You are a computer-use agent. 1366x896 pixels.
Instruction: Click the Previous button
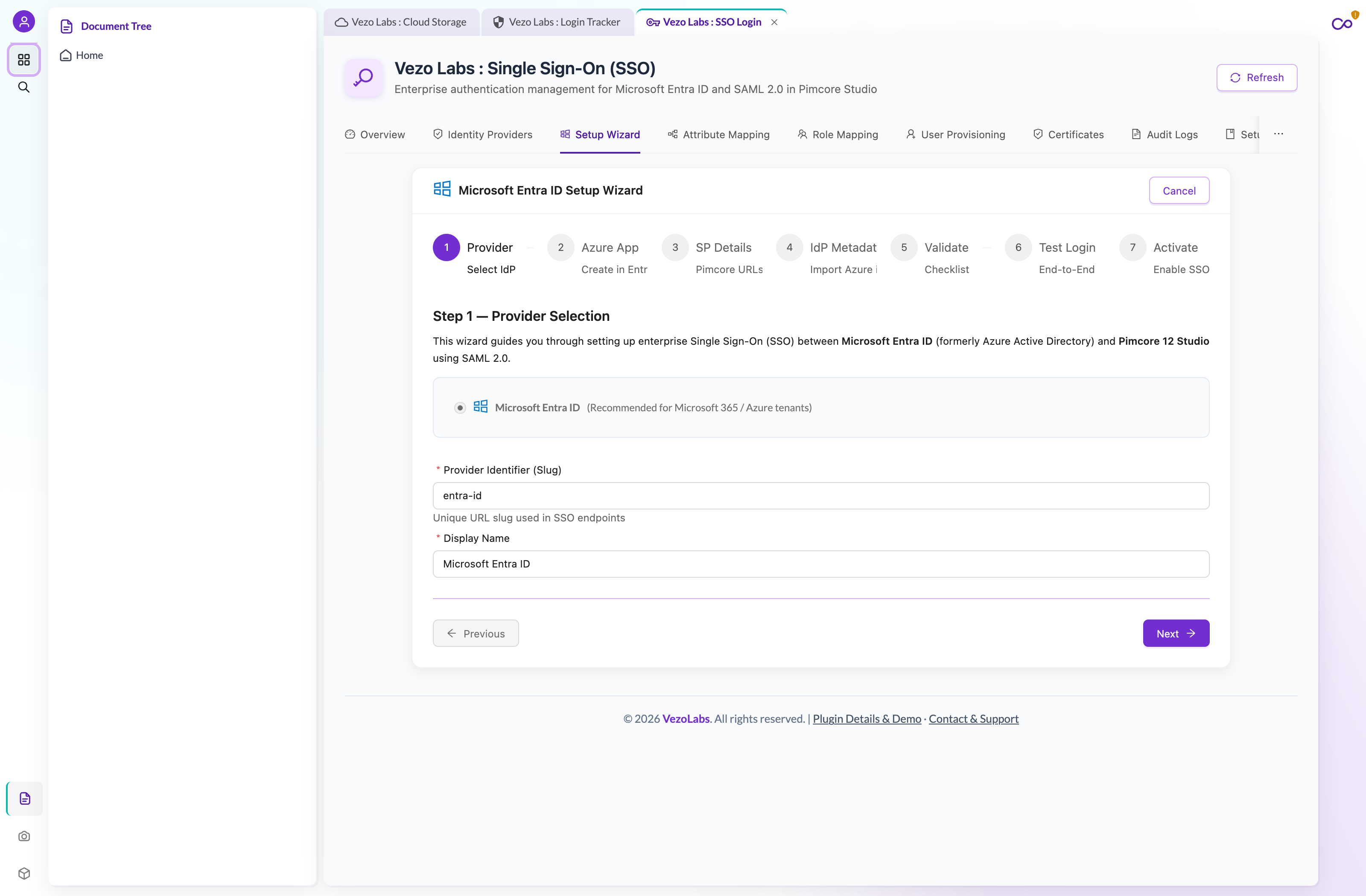(476, 633)
